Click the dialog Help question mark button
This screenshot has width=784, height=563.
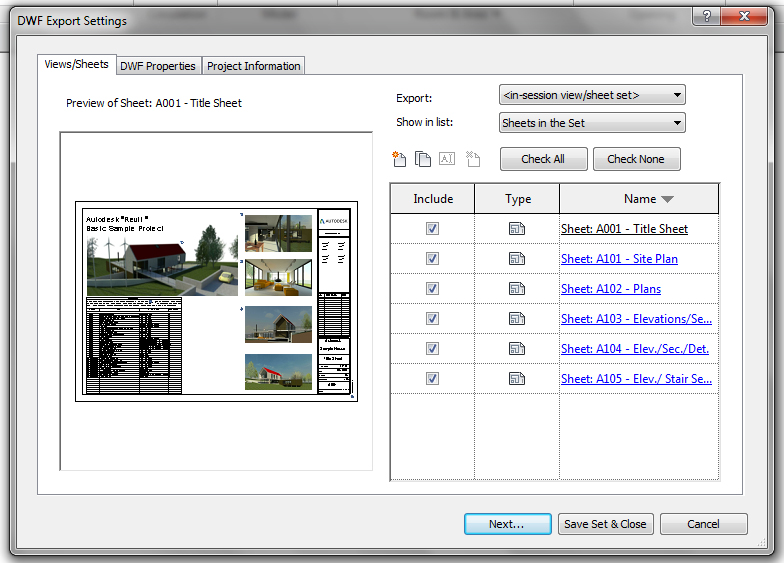pyautogui.click(x=707, y=18)
